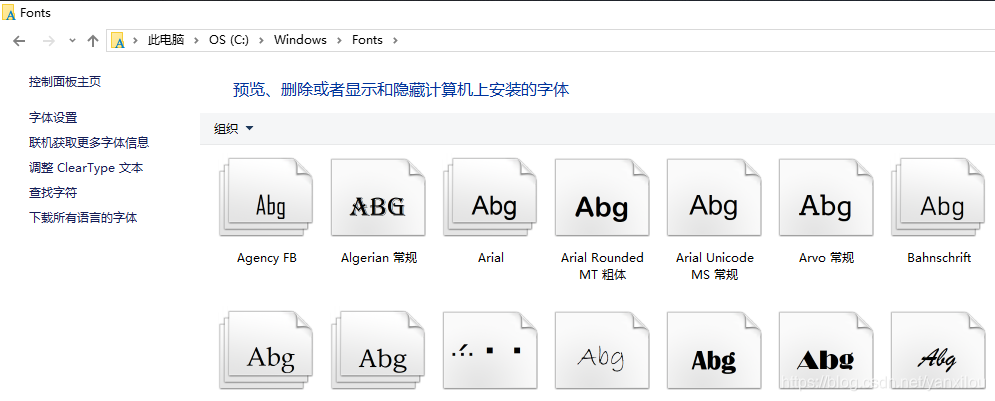Expand chevron after OS (C:) breadcrumb
Viewport: 995px width, 401px height.
coord(261,41)
